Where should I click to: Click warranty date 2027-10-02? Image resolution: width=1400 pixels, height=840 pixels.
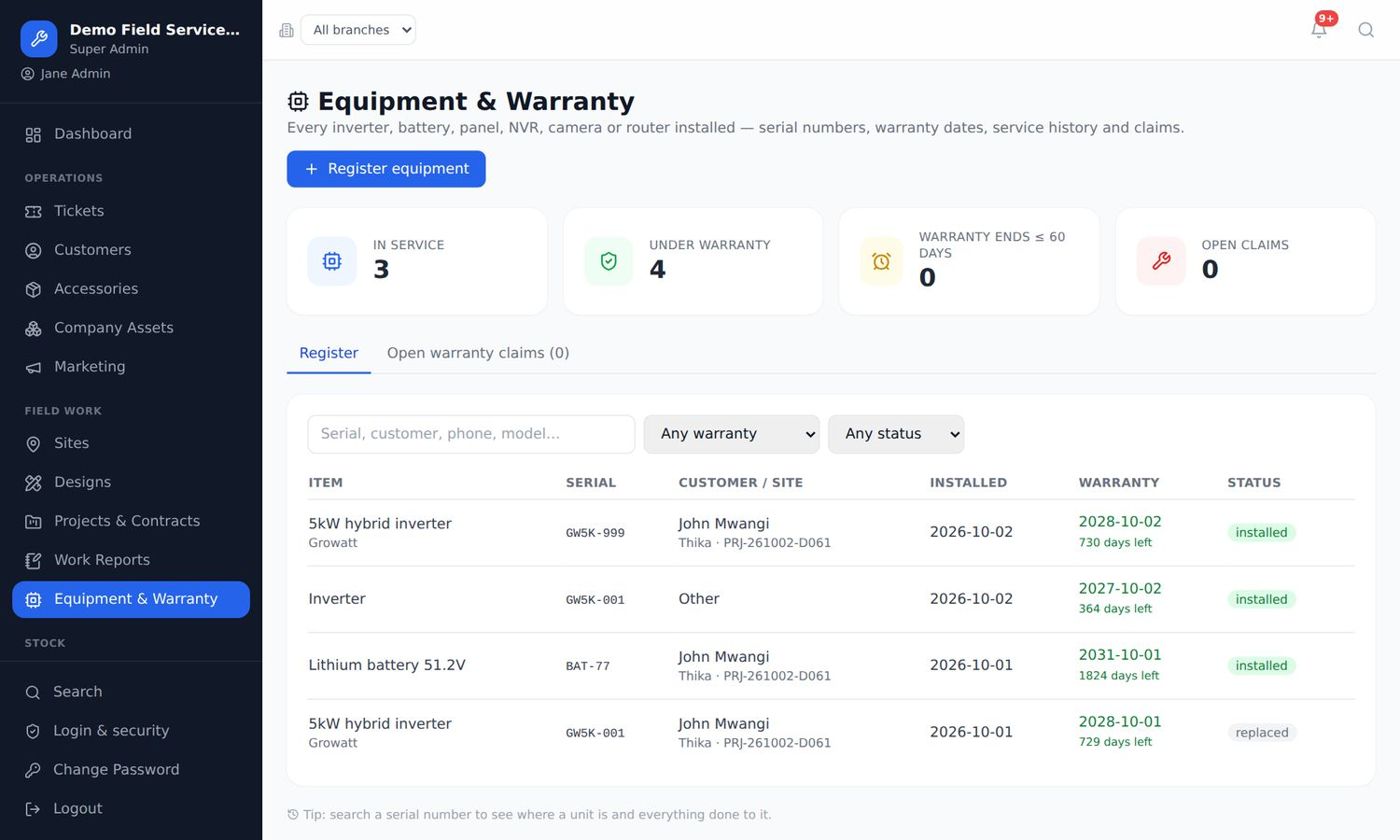click(x=1120, y=589)
